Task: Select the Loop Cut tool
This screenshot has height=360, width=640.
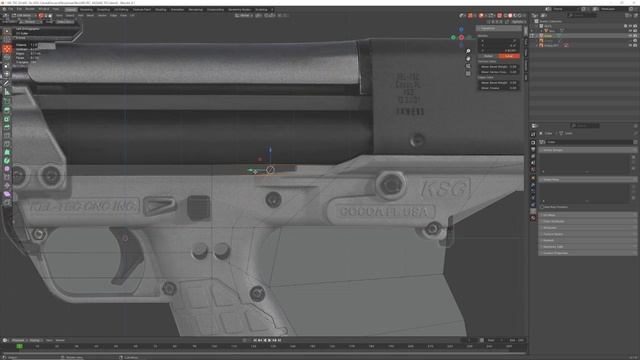Action: coord(7,136)
